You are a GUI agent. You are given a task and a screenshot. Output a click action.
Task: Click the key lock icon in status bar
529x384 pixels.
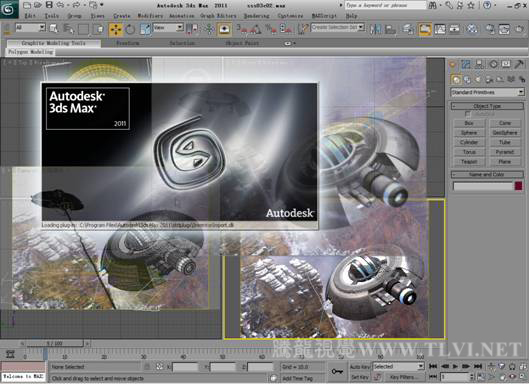(x=337, y=371)
